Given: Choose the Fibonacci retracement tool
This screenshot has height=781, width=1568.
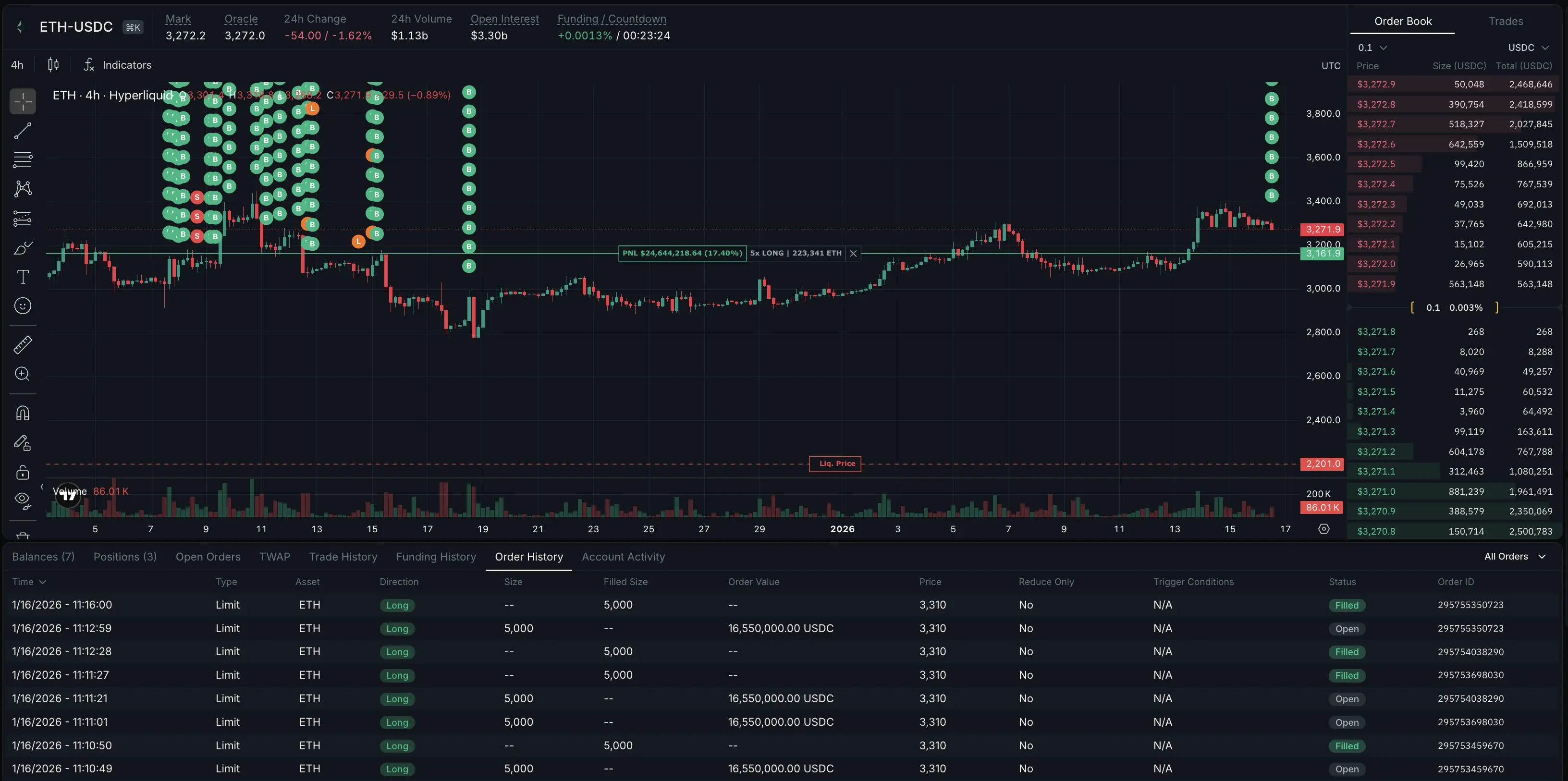Looking at the screenshot, I should (x=23, y=159).
